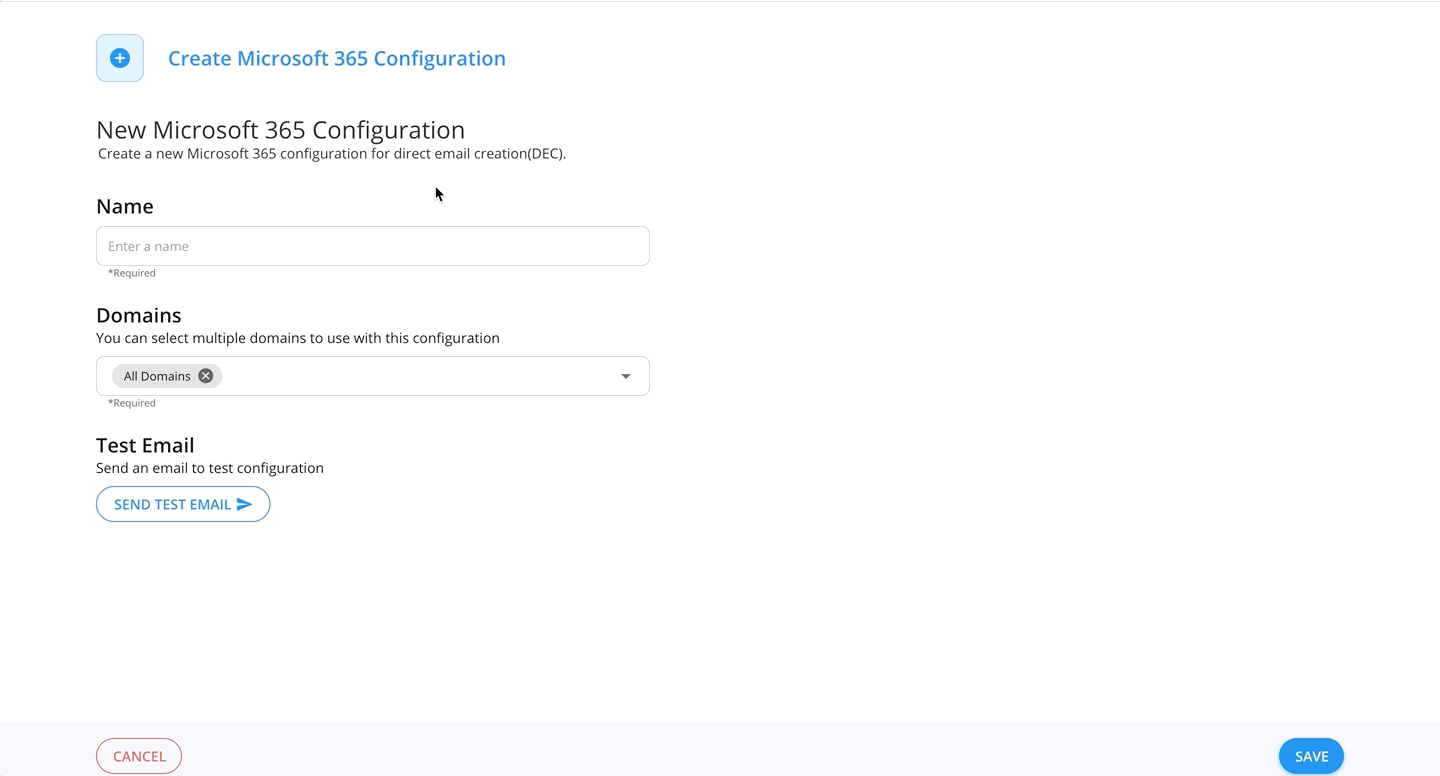Screen dimensions: 1440x776
Task: Click CANCEL to discard the configuration
Action: click(x=139, y=755)
